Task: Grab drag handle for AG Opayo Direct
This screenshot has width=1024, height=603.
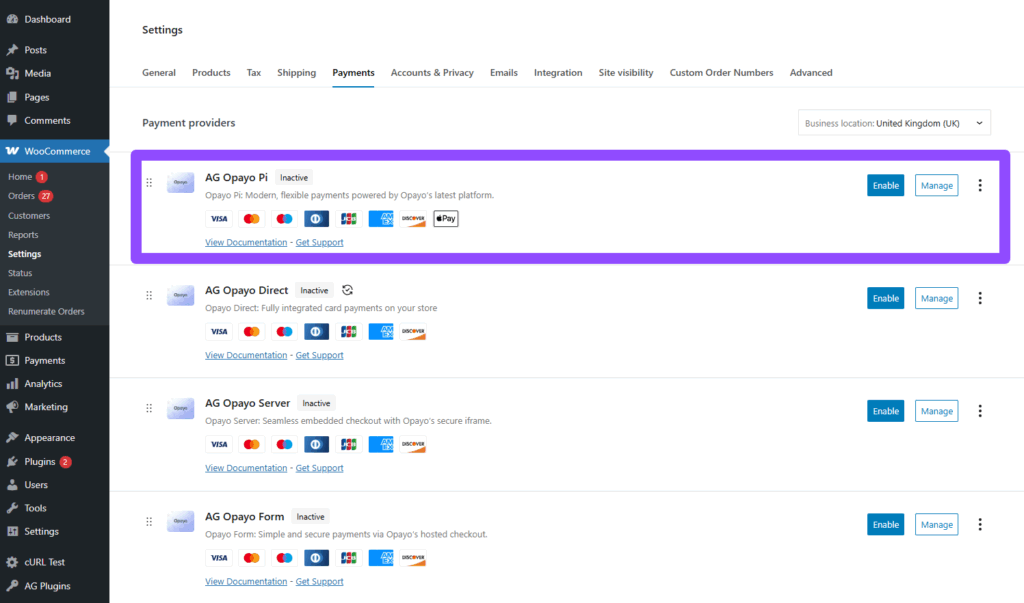Action: click(149, 295)
